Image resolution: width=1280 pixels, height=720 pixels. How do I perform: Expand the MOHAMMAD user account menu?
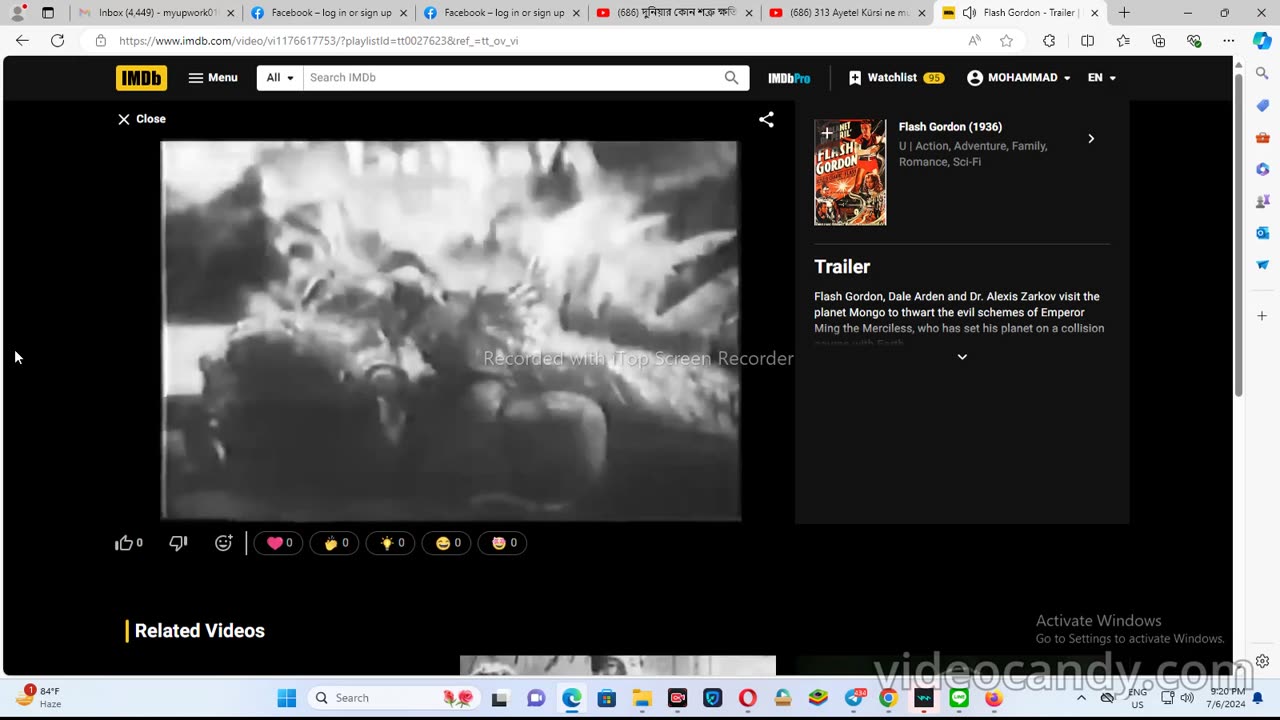tap(1019, 78)
